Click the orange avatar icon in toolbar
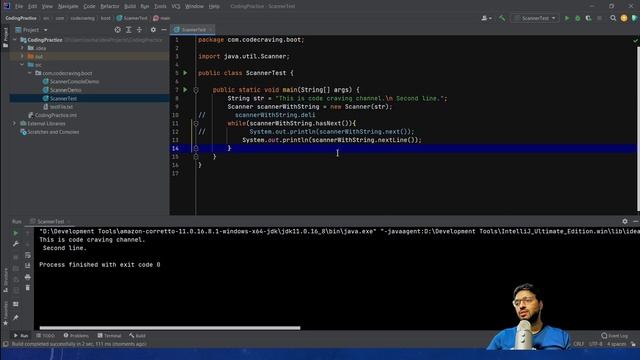Image resolution: width=640 pixels, height=360 pixels. pyautogui.click(x=624, y=18)
